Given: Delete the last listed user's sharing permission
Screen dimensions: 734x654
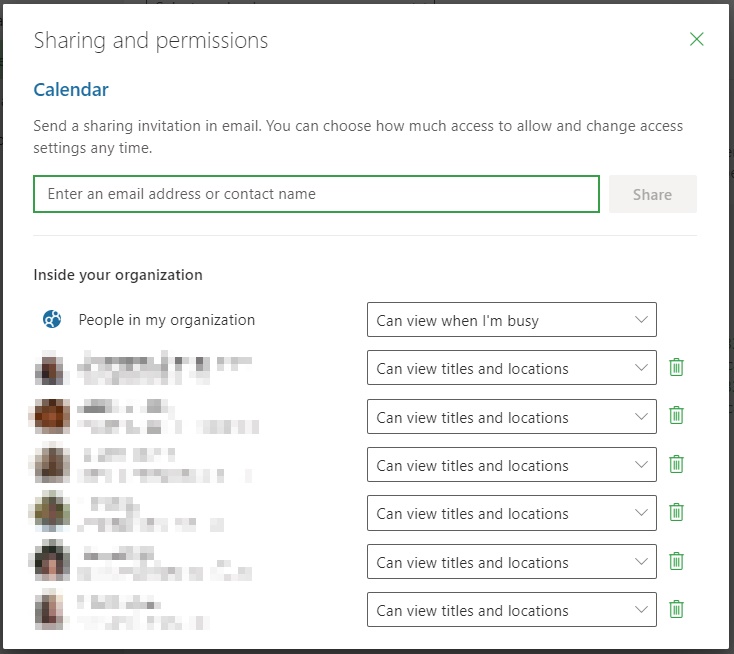Looking at the screenshot, I should (x=676, y=609).
